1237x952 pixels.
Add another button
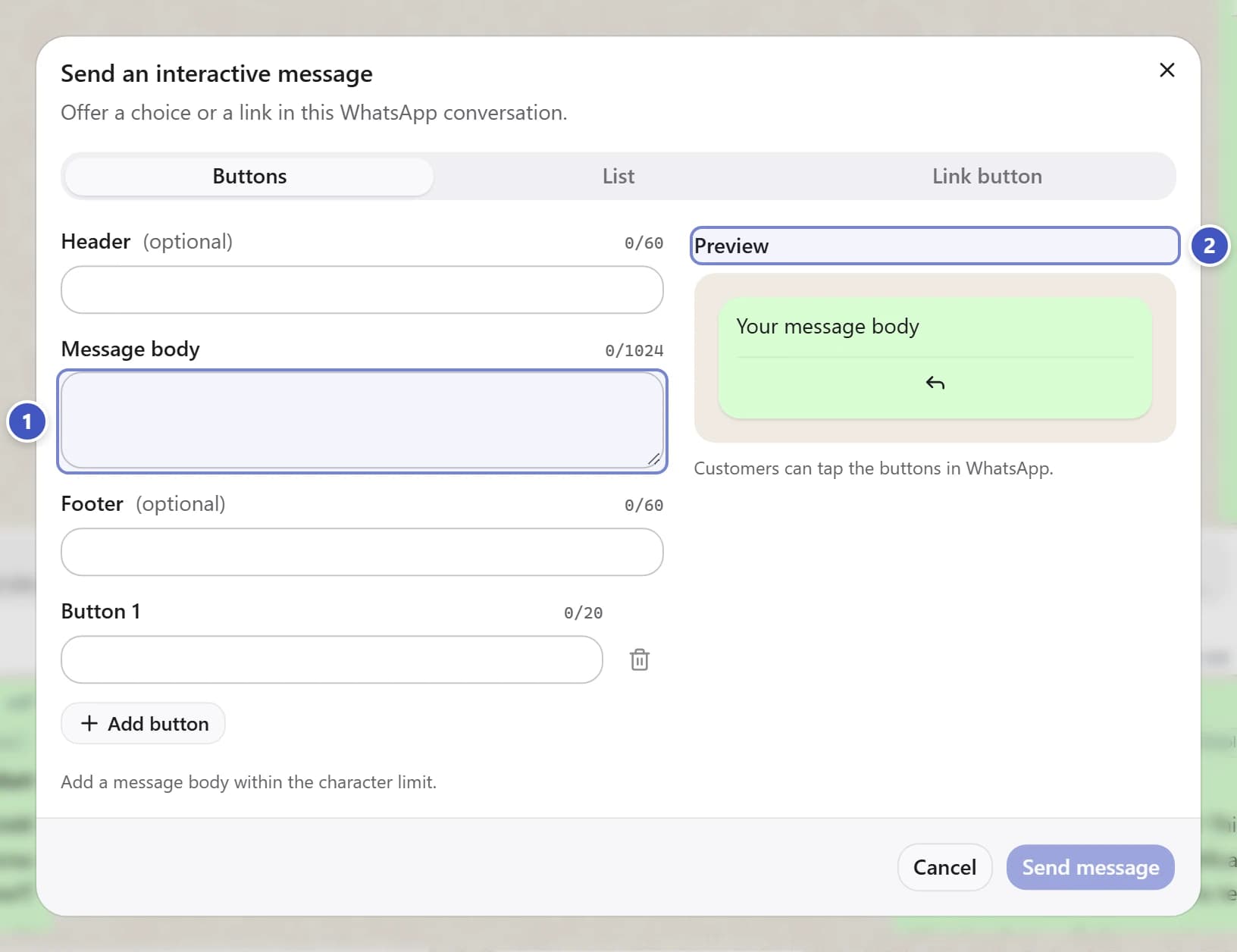(143, 723)
